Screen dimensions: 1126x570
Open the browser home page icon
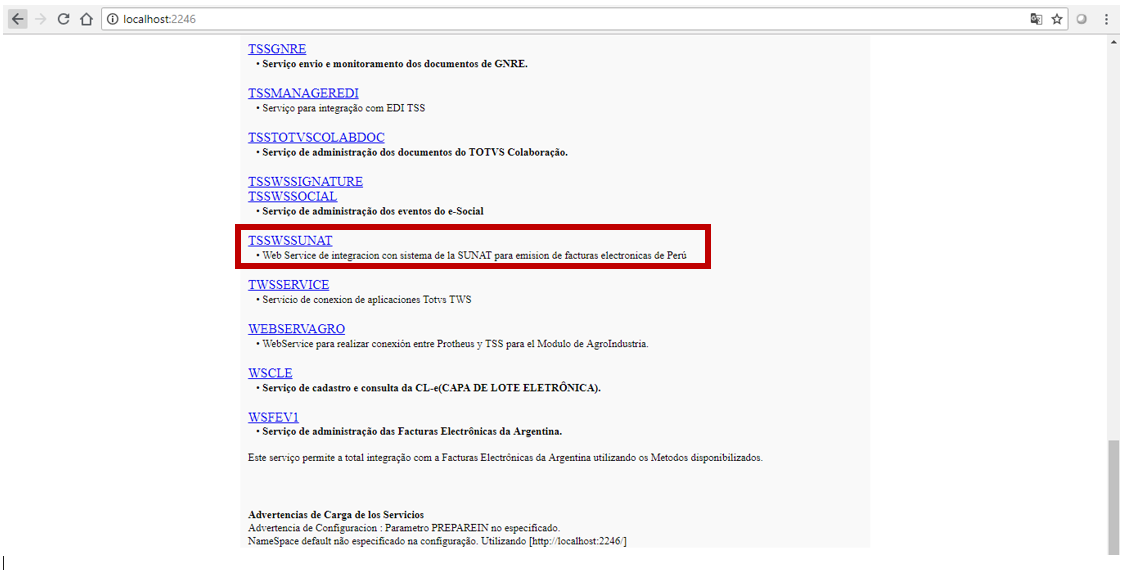pos(86,19)
